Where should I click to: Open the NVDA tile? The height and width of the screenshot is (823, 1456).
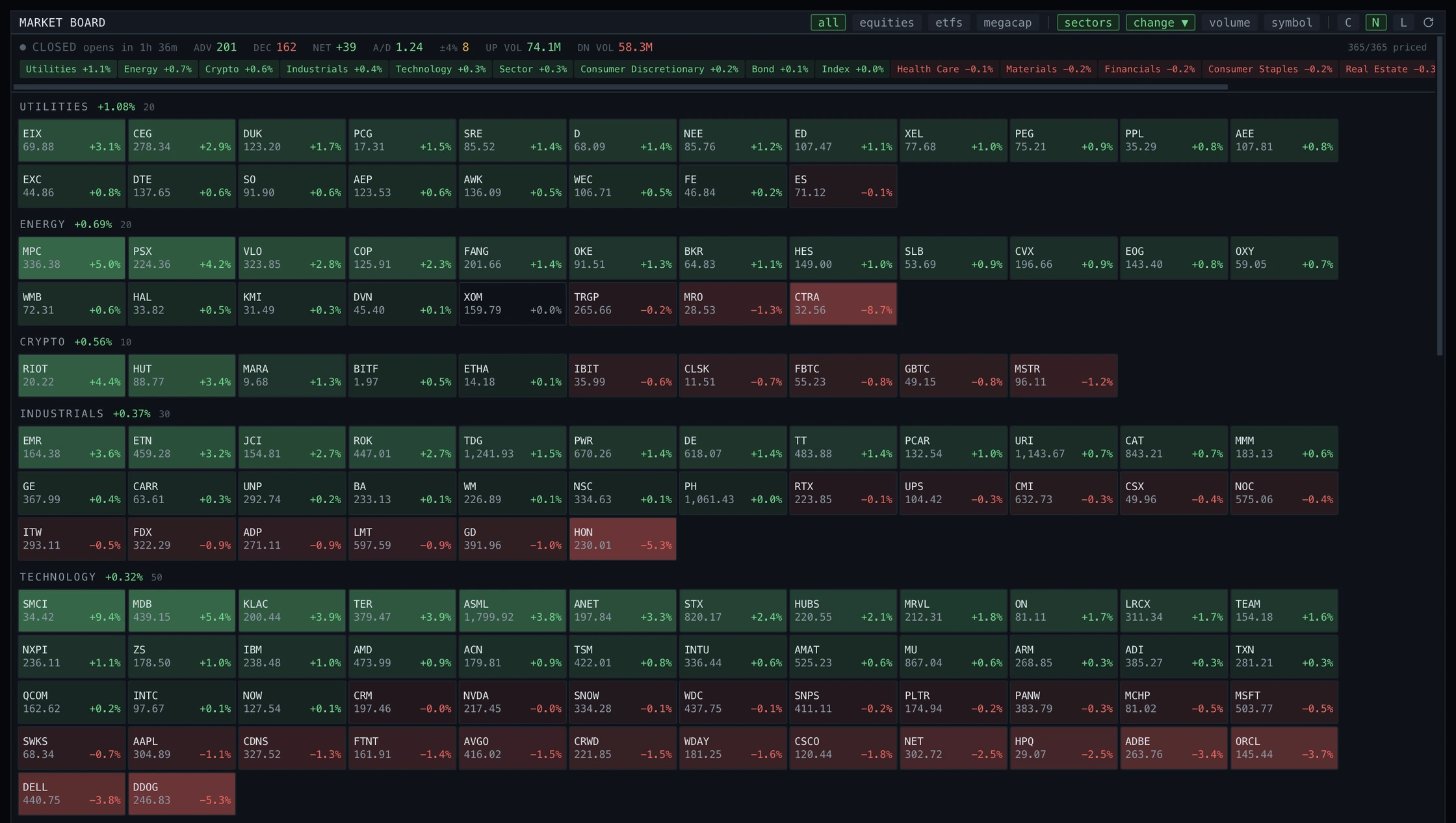pyautogui.click(x=512, y=702)
